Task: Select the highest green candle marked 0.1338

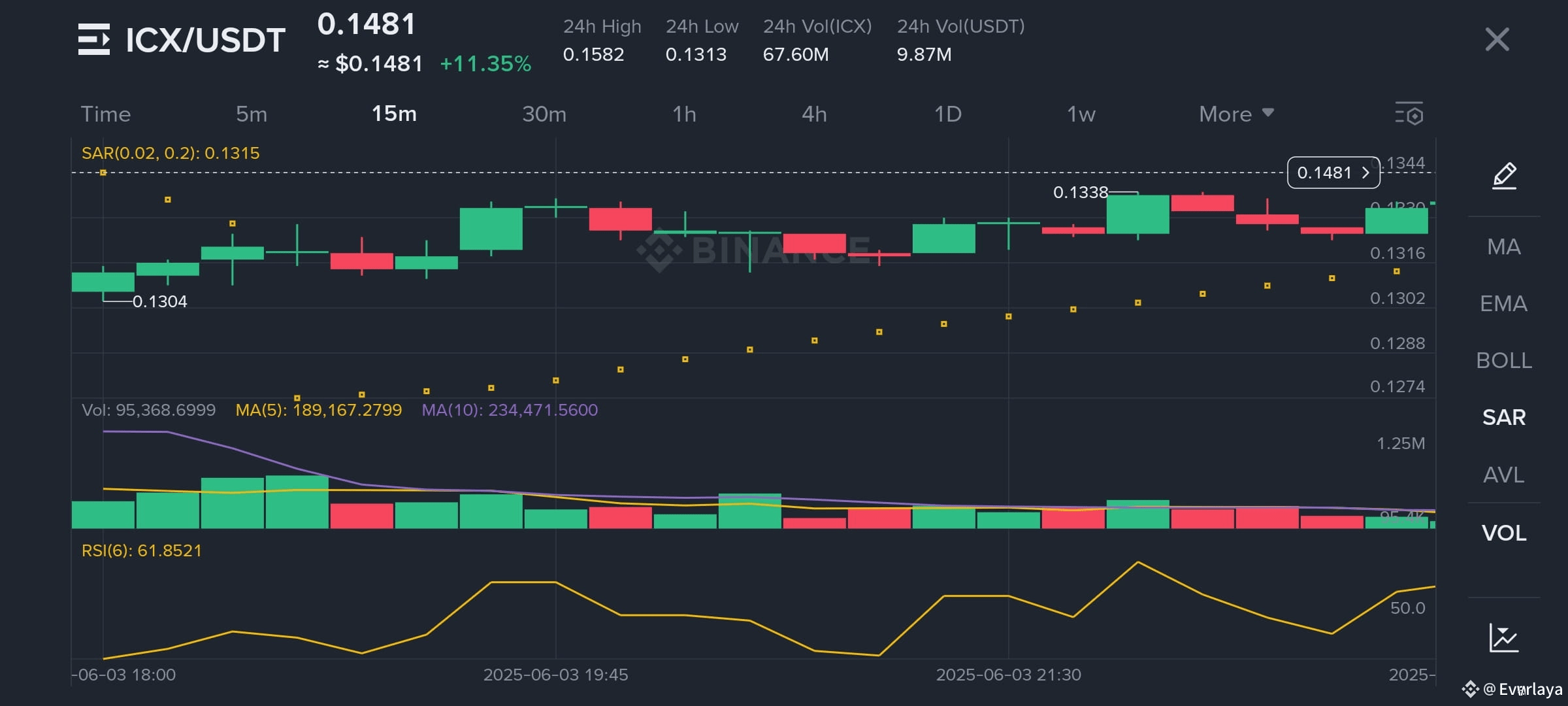Action: [x=1137, y=214]
